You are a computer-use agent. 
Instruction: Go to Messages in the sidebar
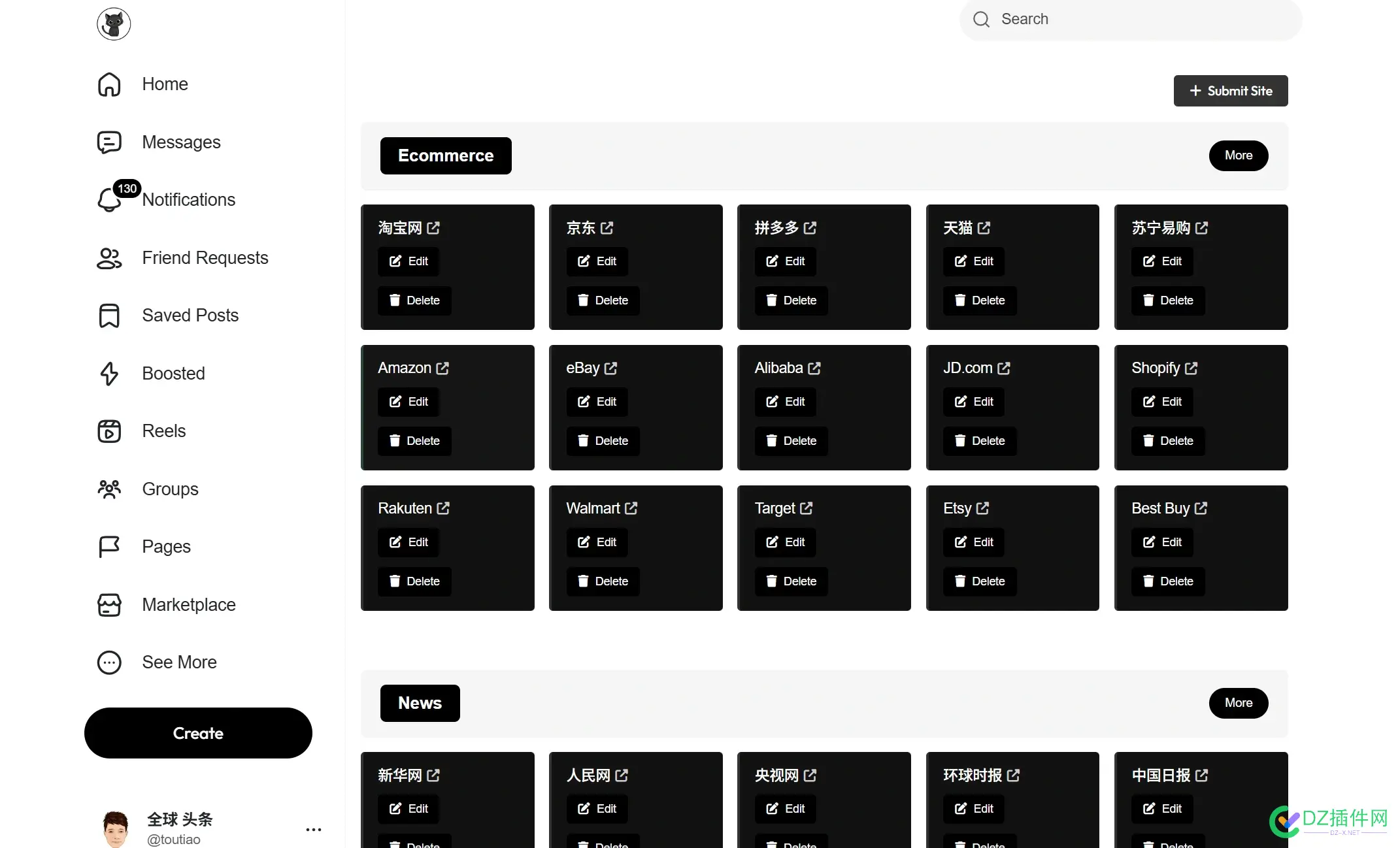coord(181,142)
